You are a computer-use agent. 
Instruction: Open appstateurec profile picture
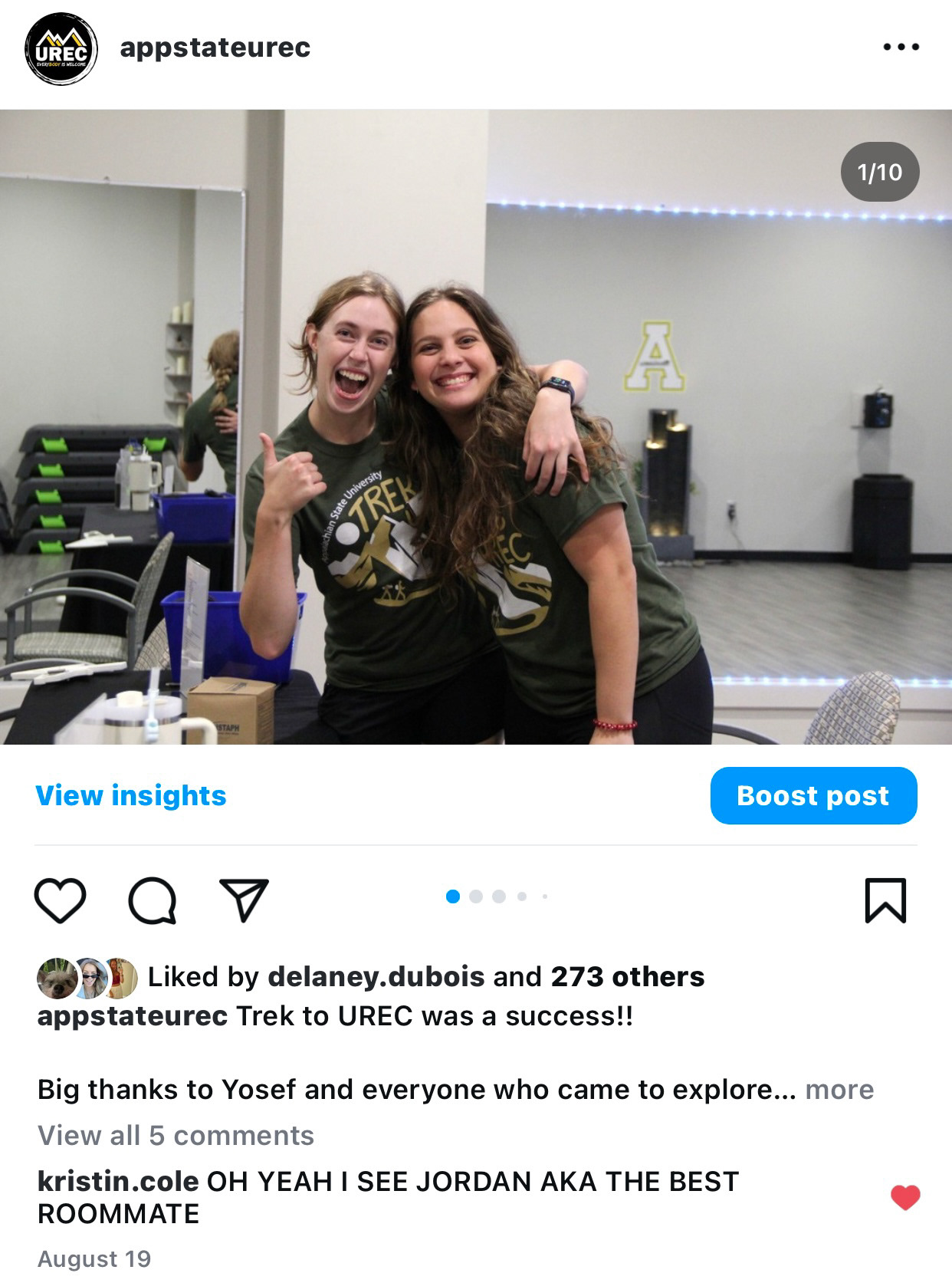click(x=61, y=48)
